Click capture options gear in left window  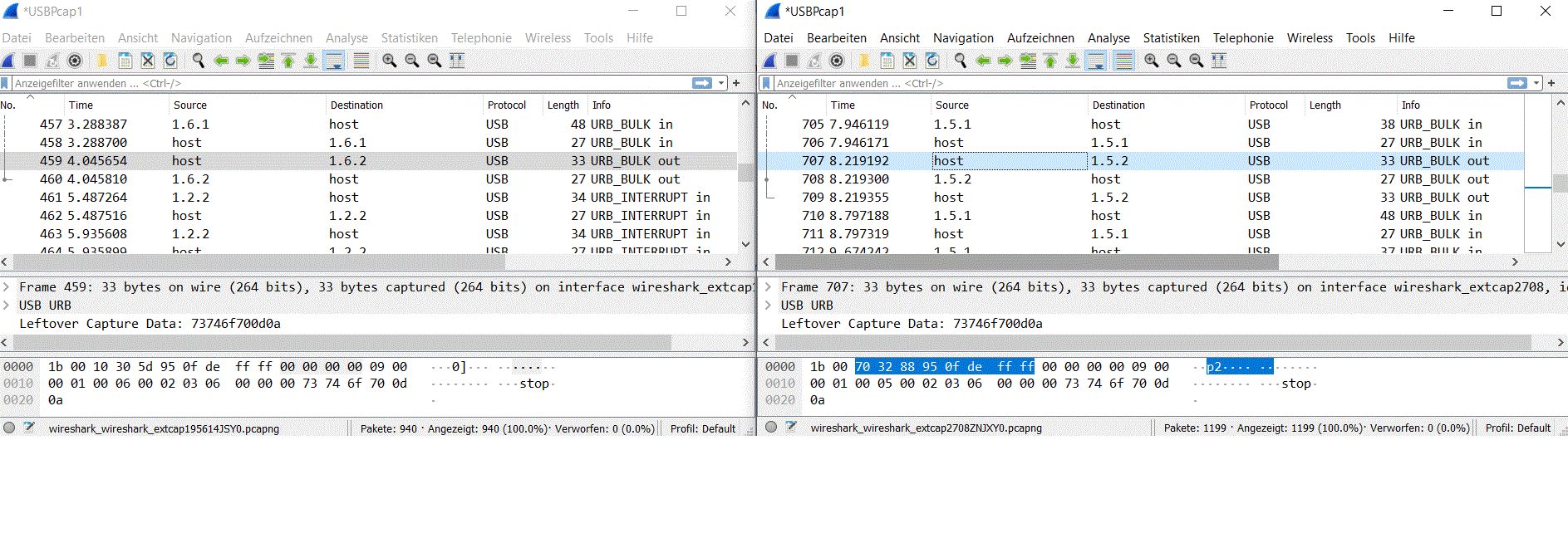click(75, 61)
